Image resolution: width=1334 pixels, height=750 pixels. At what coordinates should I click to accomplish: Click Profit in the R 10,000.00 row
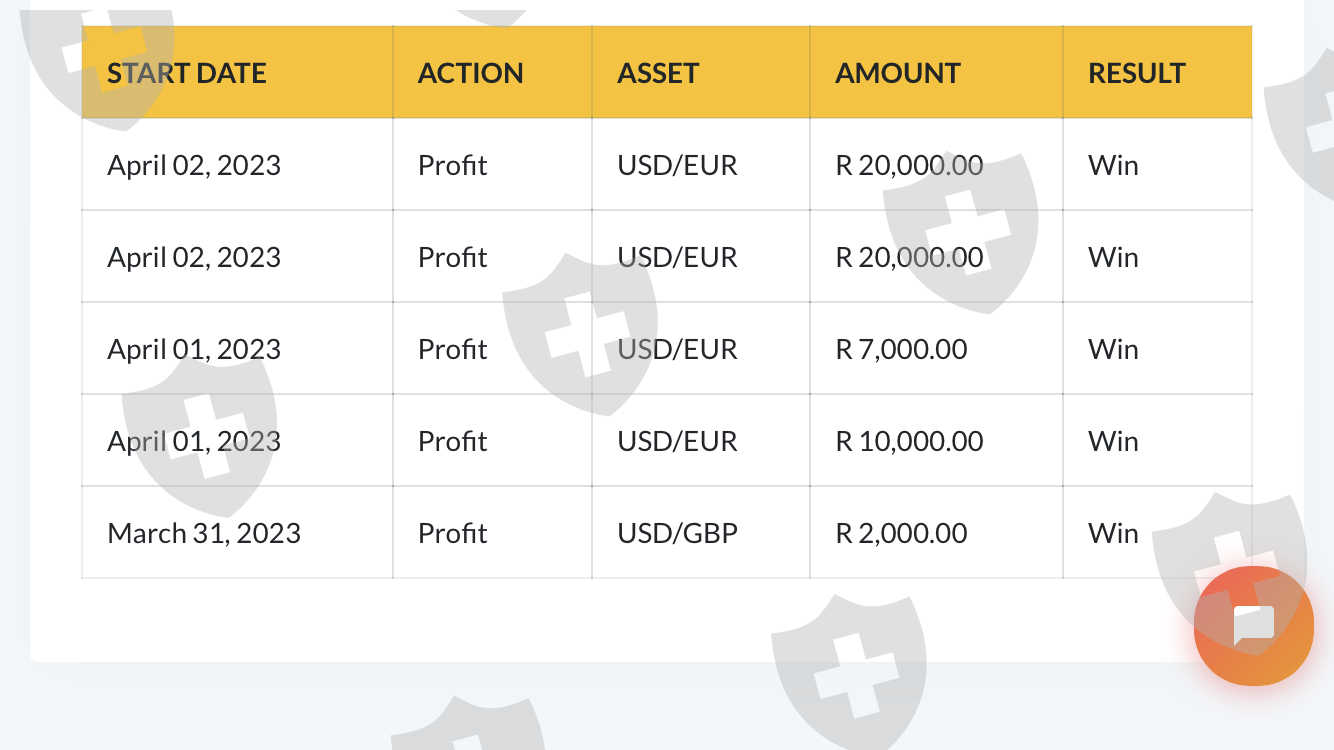coord(453,441)
